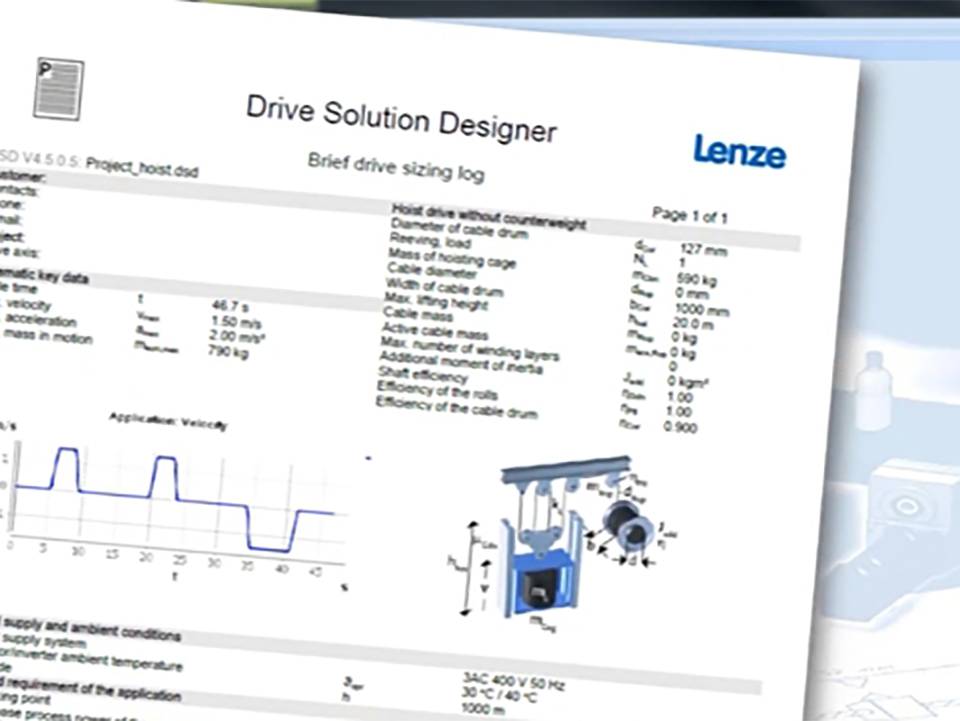Click the 'supply and ambient conditions' section heading
Image resolution: width=960 pixels, height=721 pixels.
pos(91,630)
